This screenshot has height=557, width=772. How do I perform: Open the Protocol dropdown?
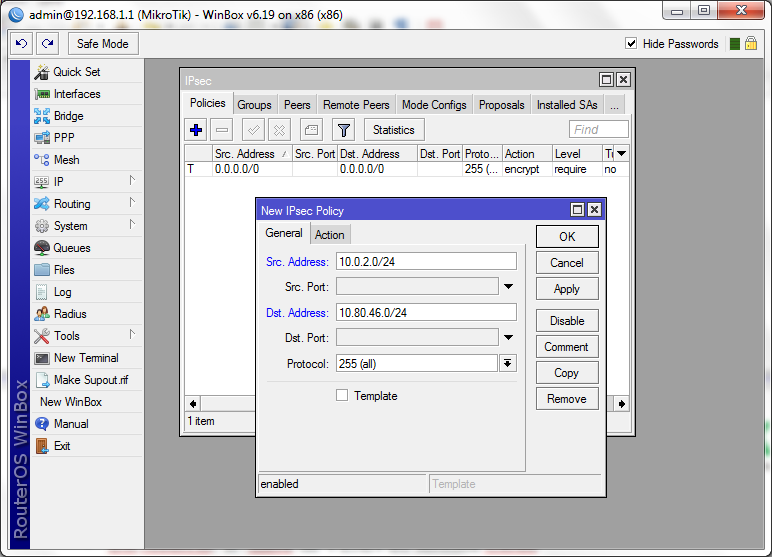[508, 363]
